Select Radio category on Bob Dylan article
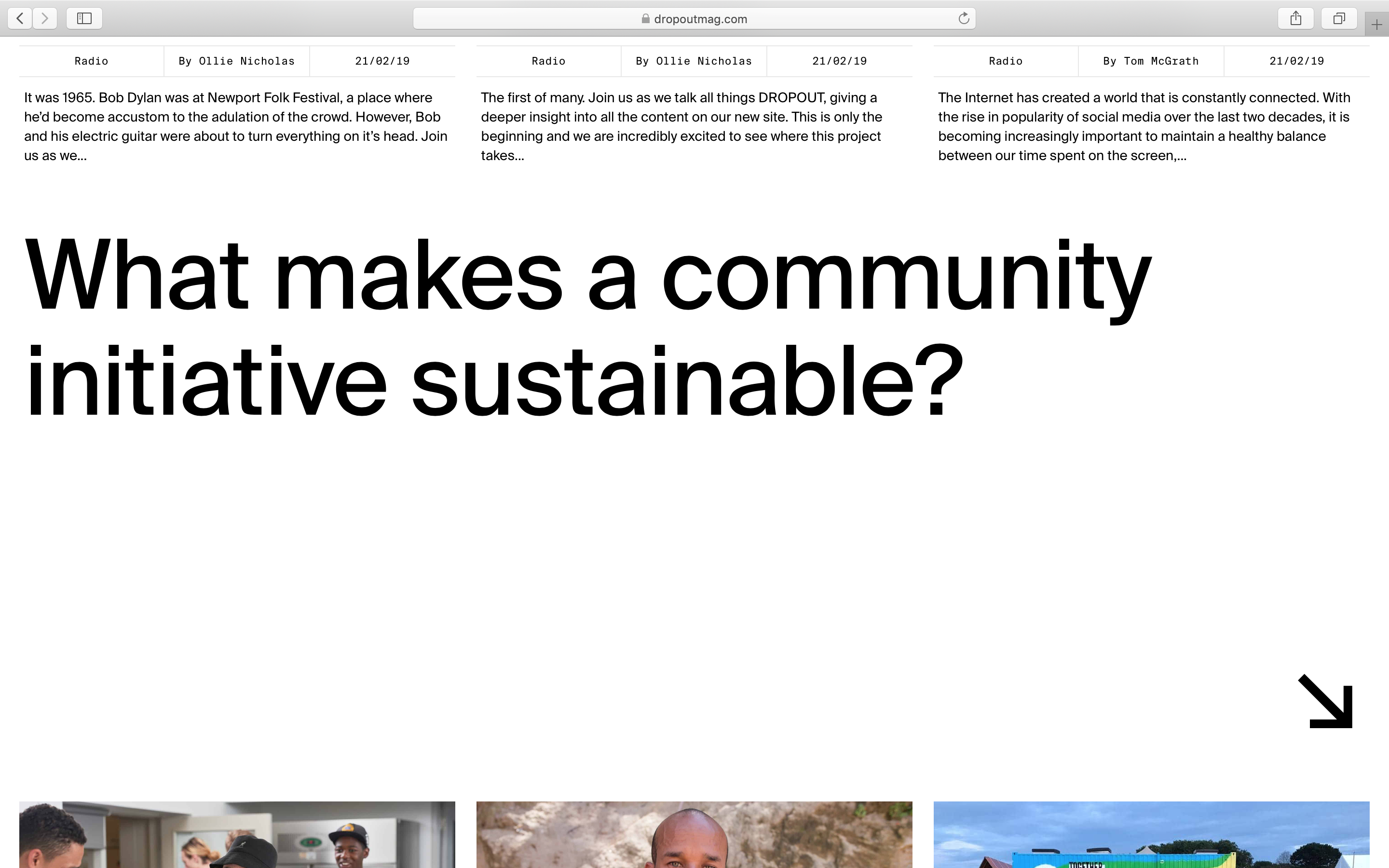 (91, 61)
